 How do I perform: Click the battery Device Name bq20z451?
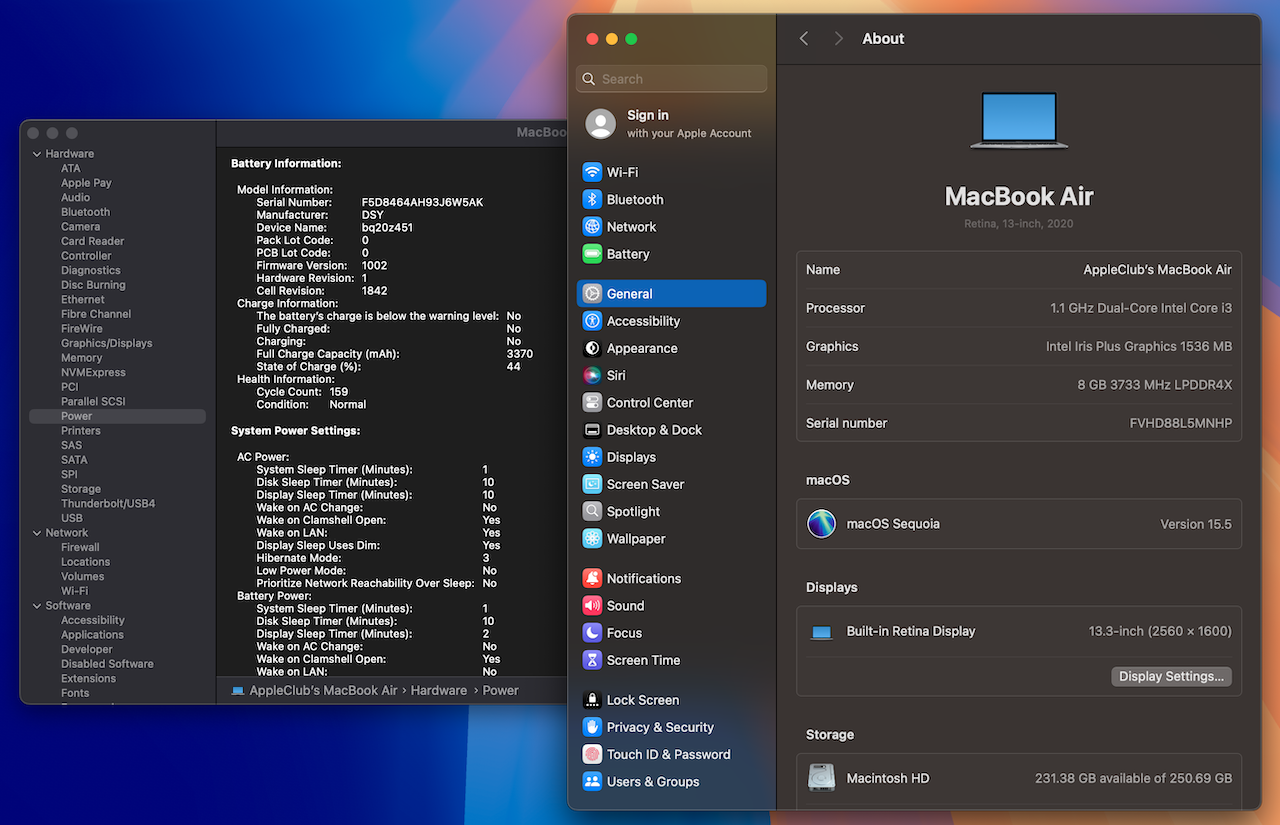pos(387,228)
